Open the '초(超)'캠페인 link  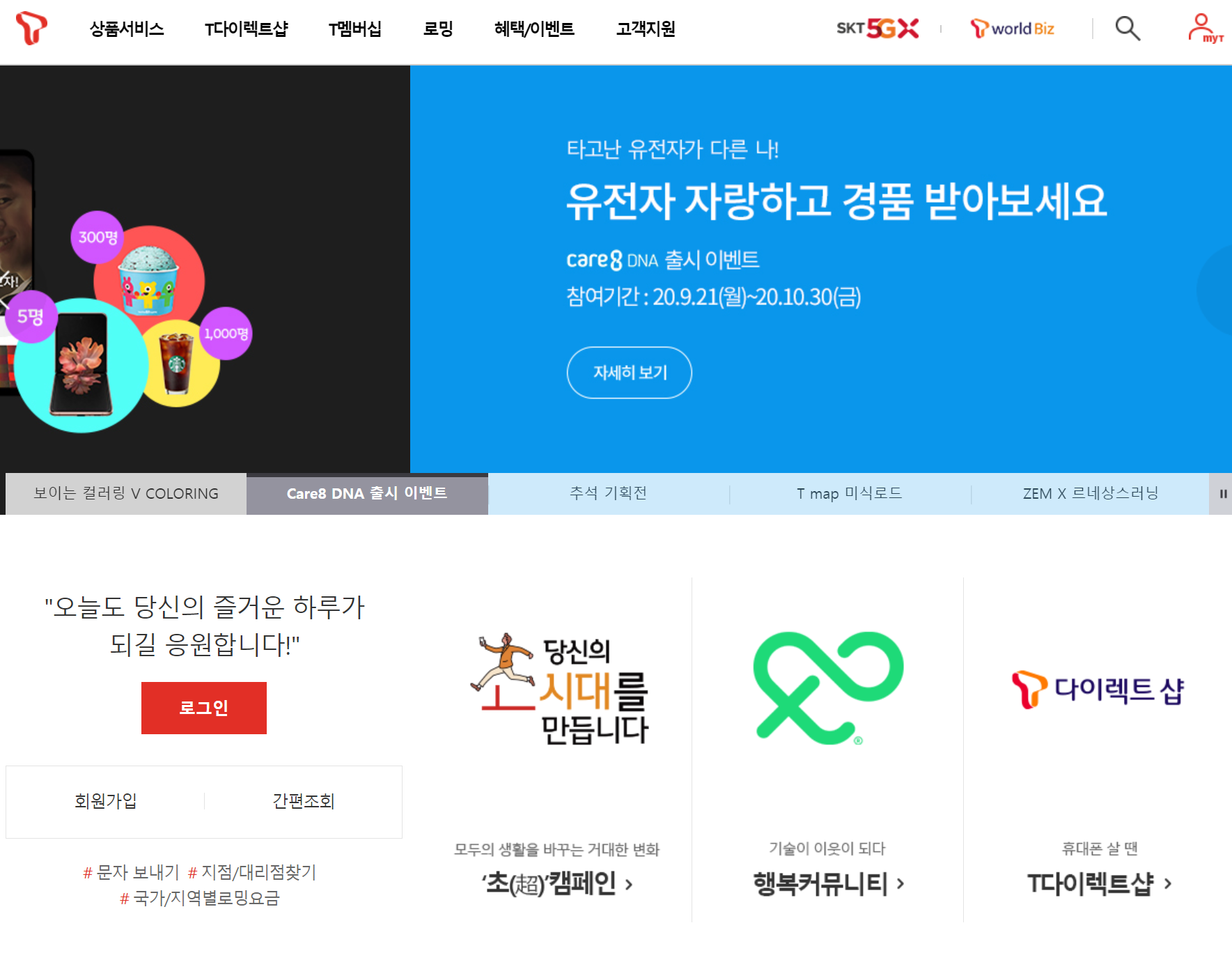click(557, 883)
